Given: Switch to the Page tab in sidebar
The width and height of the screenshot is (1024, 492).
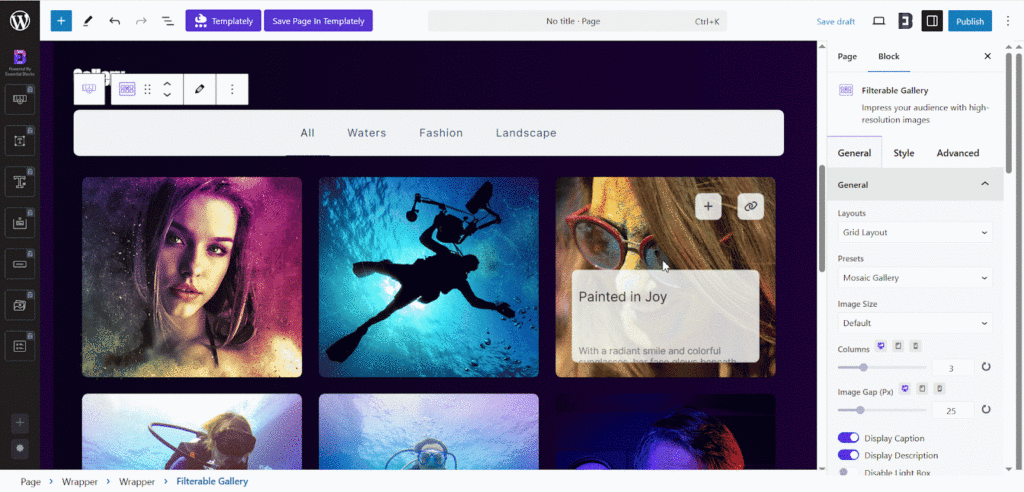Looking at the screenshot, I should [847, 56].
